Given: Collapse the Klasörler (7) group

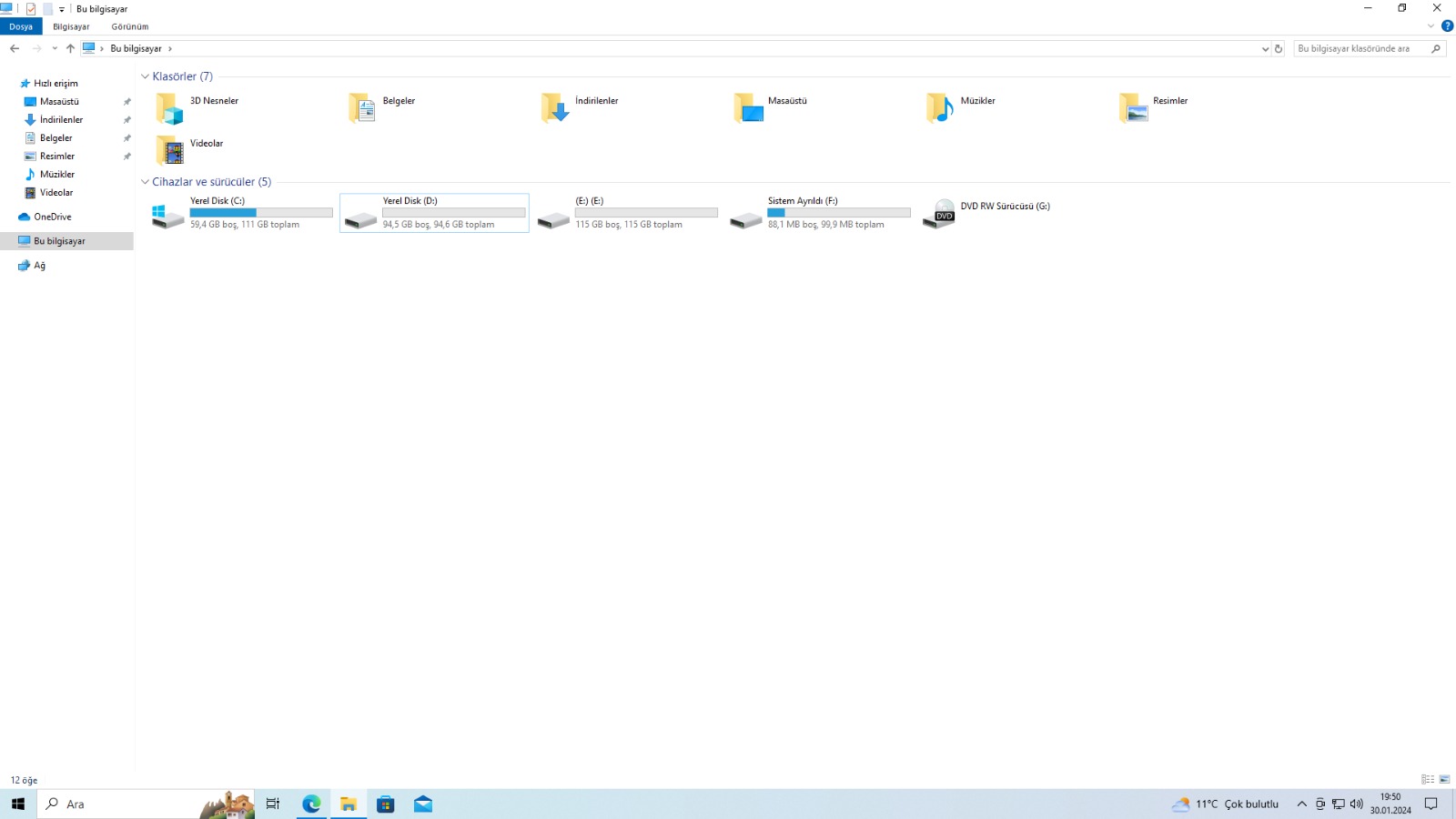Looking at the screenshot, I should (145, 76).
